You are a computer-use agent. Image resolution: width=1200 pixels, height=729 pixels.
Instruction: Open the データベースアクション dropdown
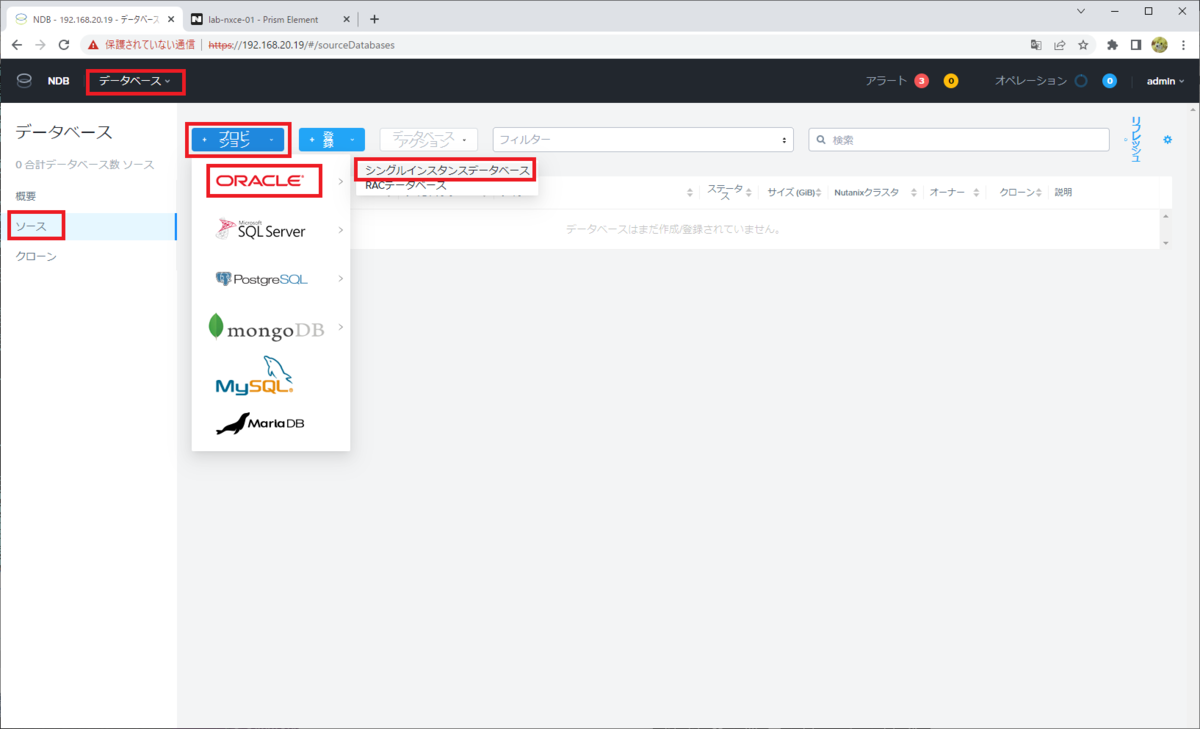(428, 140)
